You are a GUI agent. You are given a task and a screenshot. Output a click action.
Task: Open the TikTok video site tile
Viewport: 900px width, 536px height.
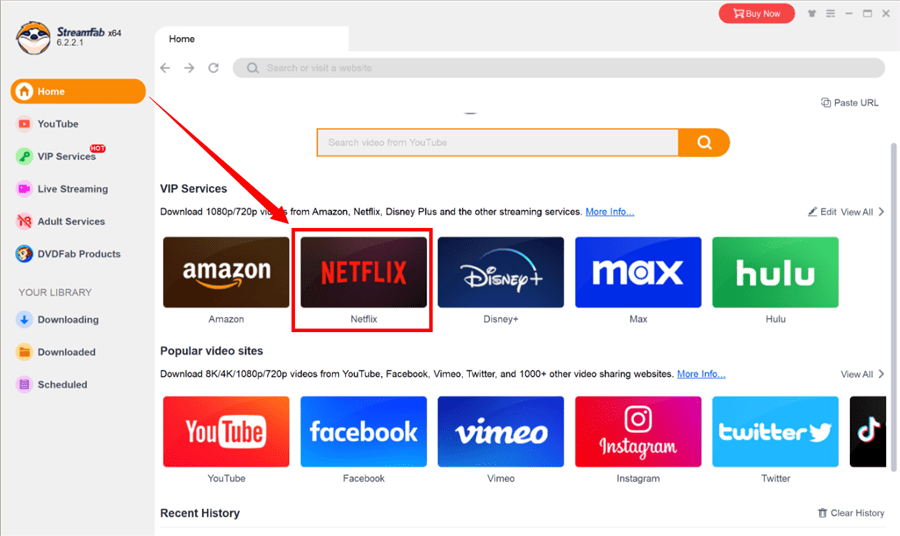(868, 432)
